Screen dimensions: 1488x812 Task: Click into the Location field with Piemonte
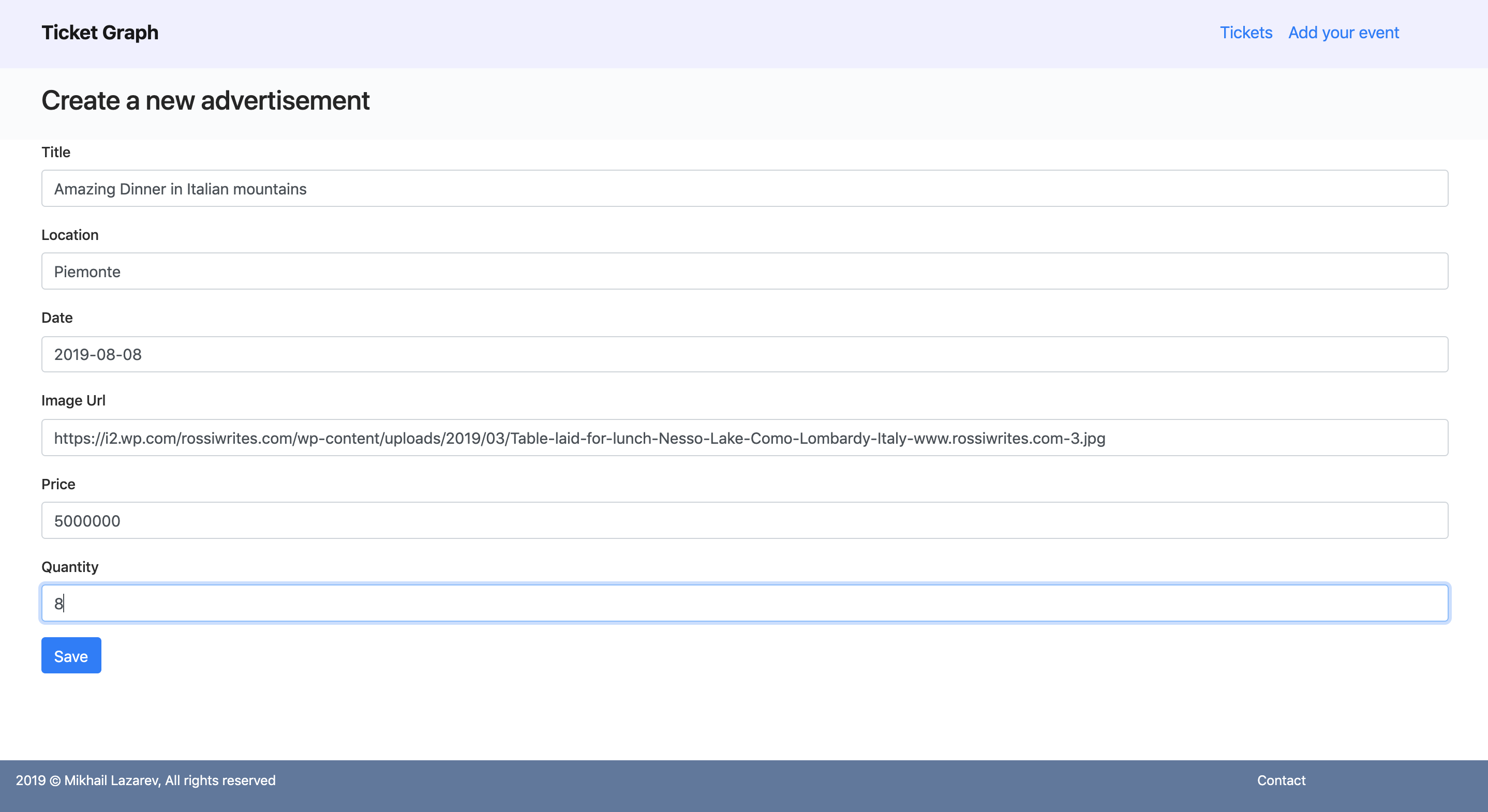coord(744,272)
